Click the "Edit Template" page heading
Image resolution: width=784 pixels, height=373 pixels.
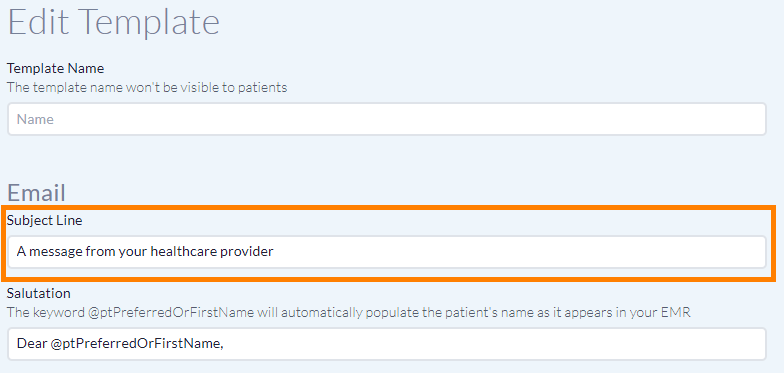pyautogui.click(x=114, y=22)
